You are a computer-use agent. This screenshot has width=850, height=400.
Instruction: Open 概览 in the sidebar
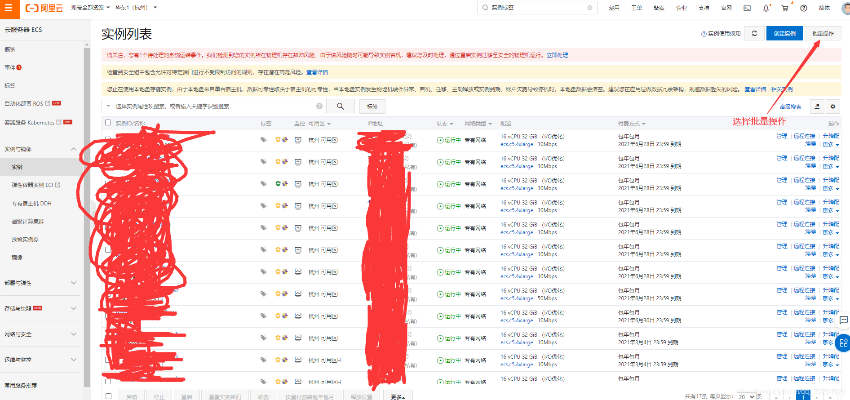pos(10,49)
